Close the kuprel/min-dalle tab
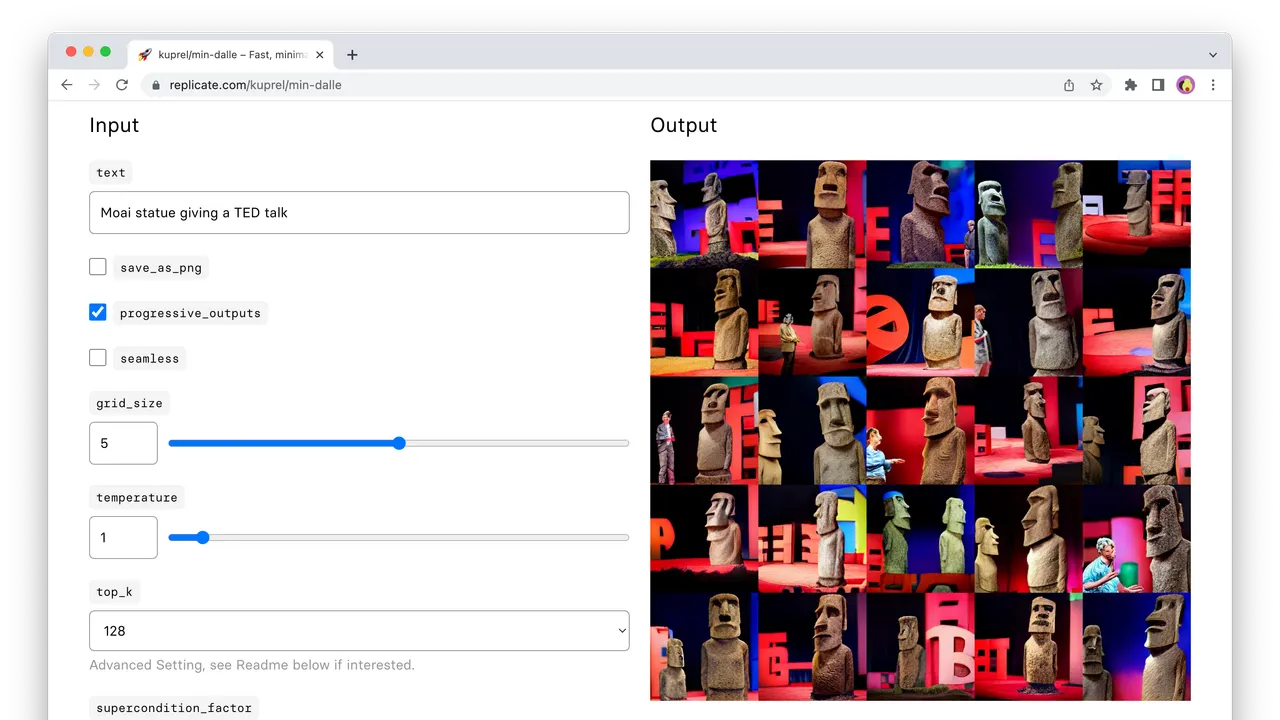1280x720 pixels. pyautogui.click(x=320, y=55)
